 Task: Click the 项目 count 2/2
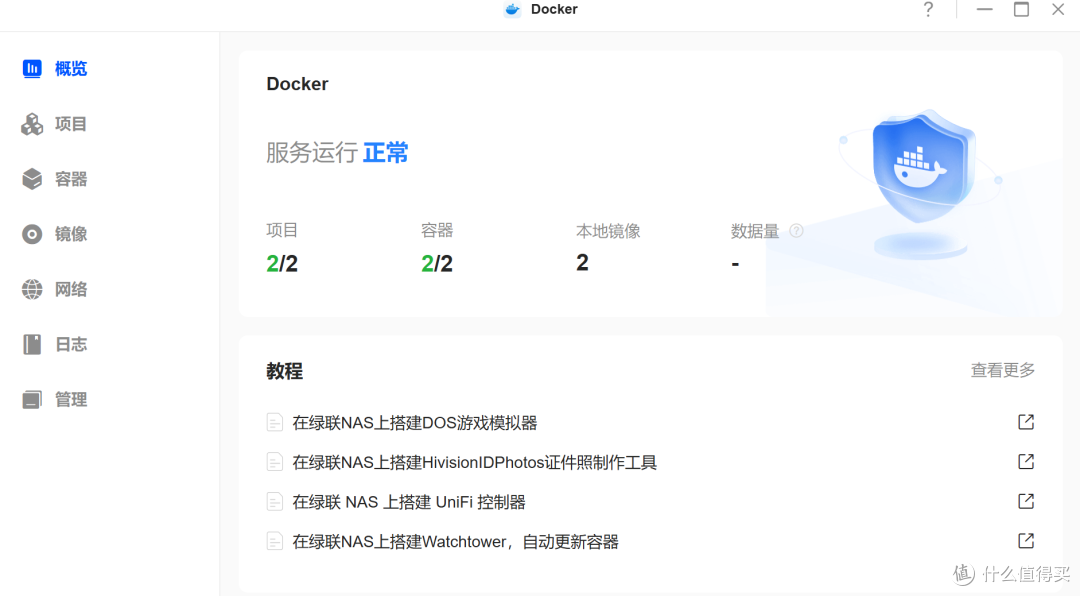pos(282,263)
